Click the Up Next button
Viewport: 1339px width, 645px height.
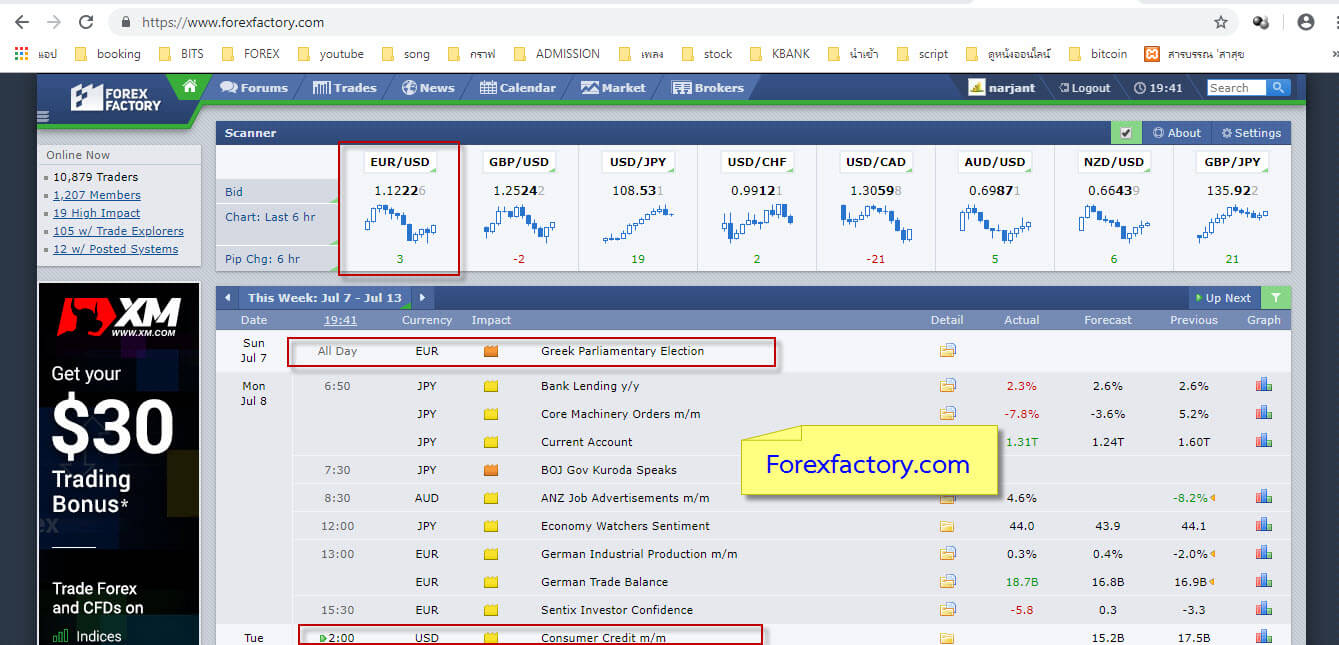click(x=1222, y=298)
